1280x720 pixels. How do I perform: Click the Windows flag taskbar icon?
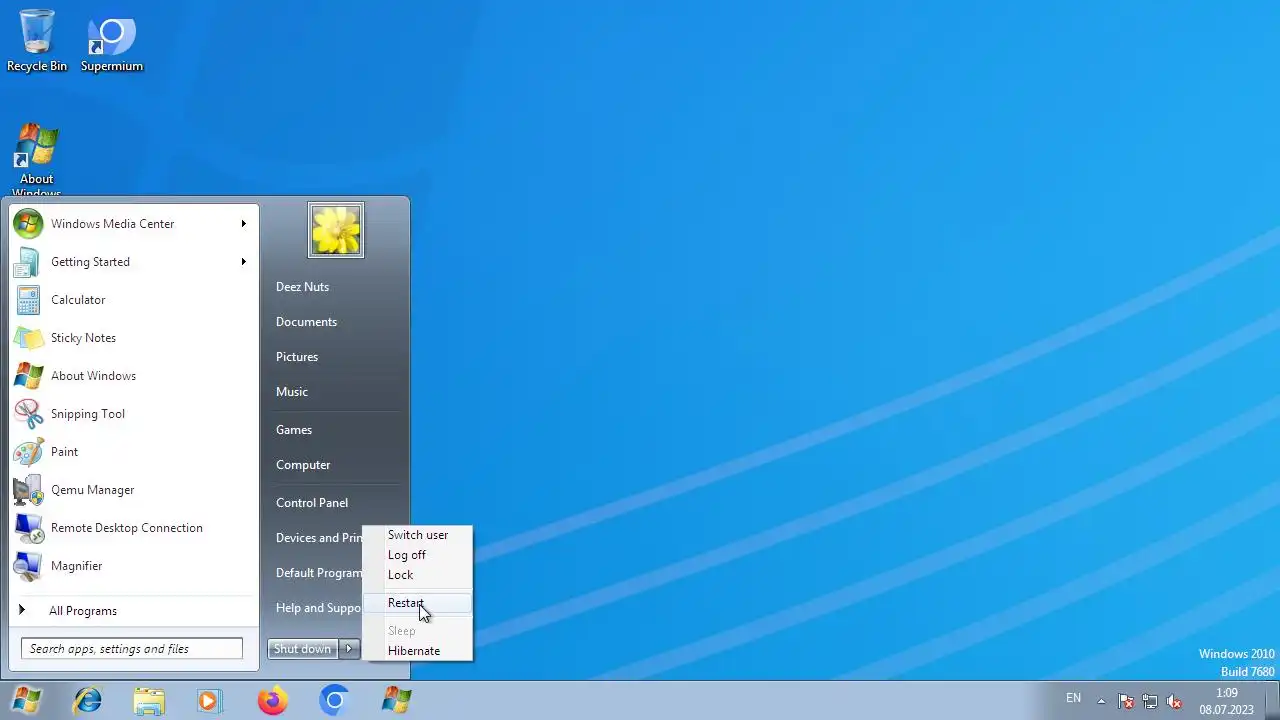coord(396,701)
